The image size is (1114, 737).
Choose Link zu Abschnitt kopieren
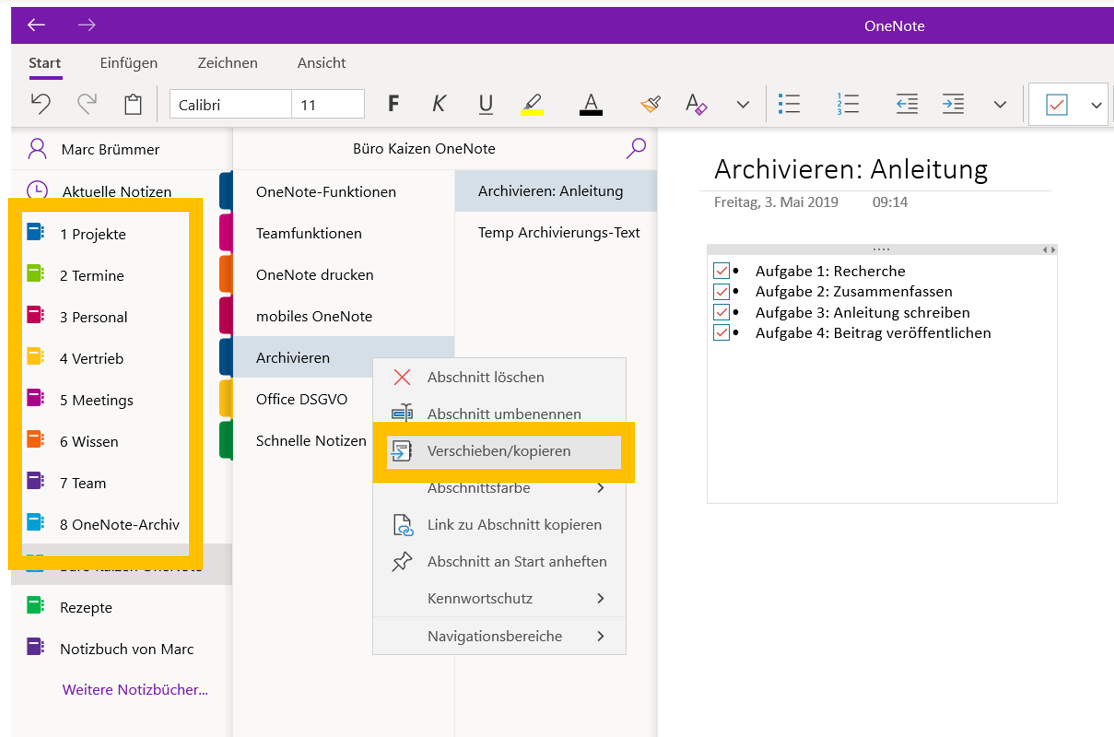click(499, 524)
